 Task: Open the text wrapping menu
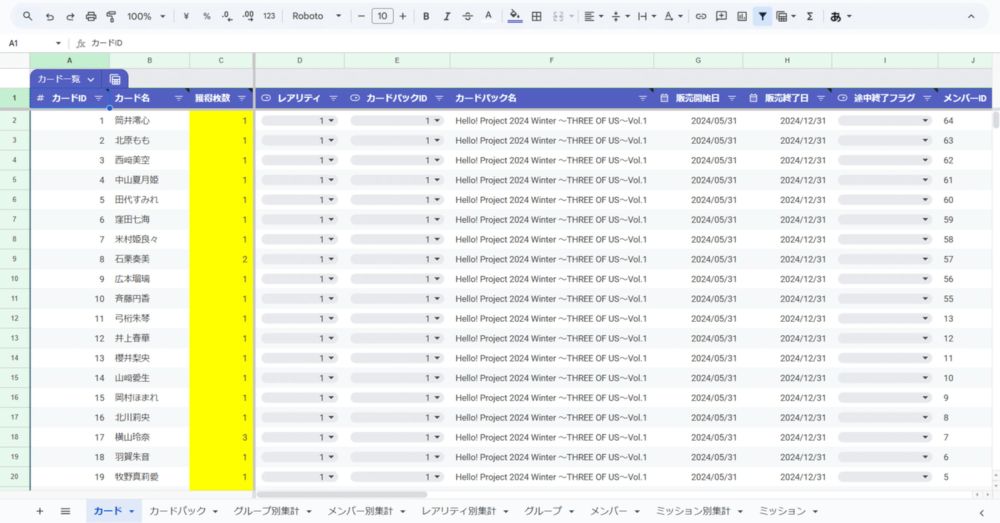[x=647, y=17]
